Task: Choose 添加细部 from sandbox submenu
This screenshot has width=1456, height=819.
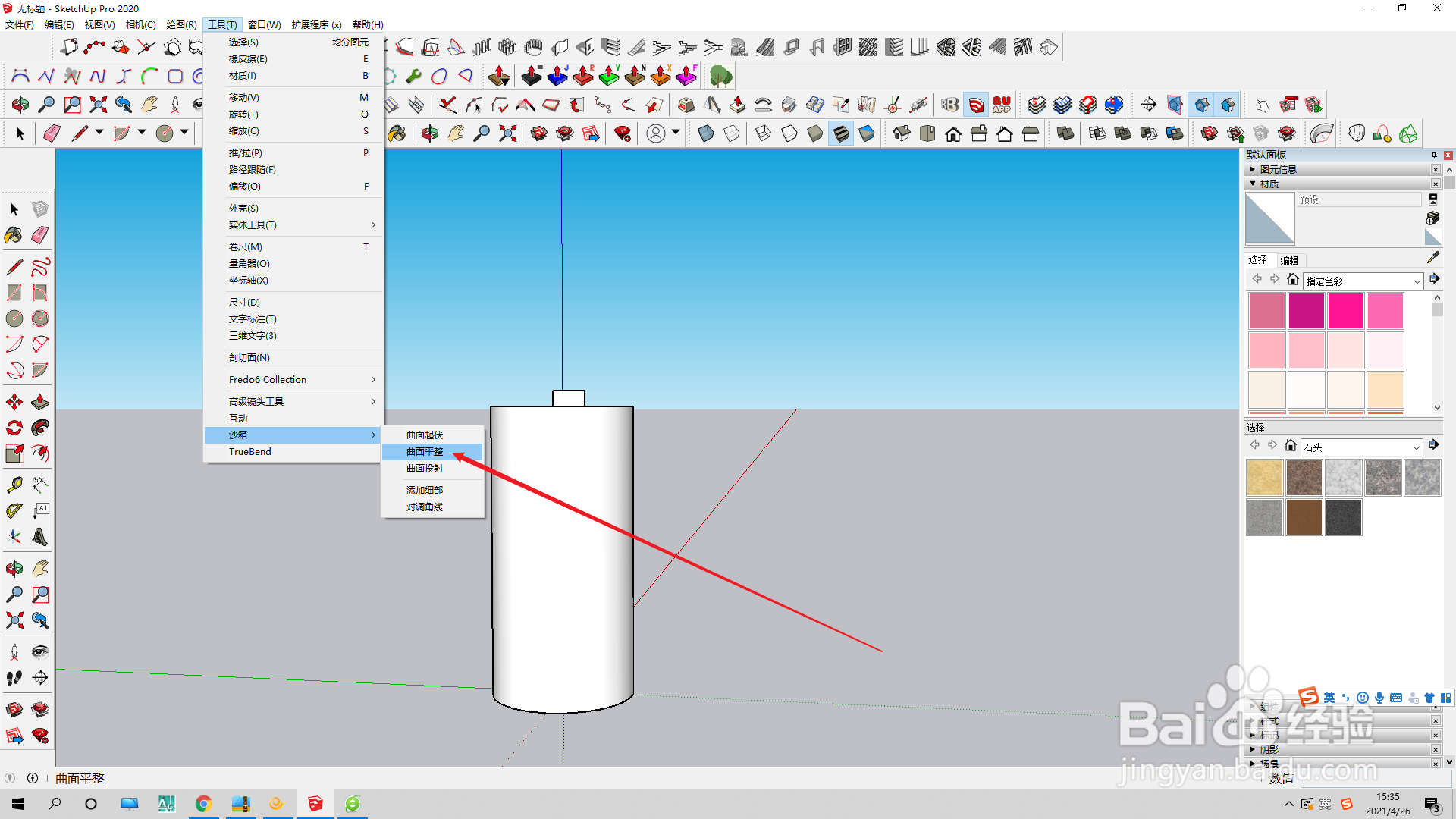Action: 432,491
